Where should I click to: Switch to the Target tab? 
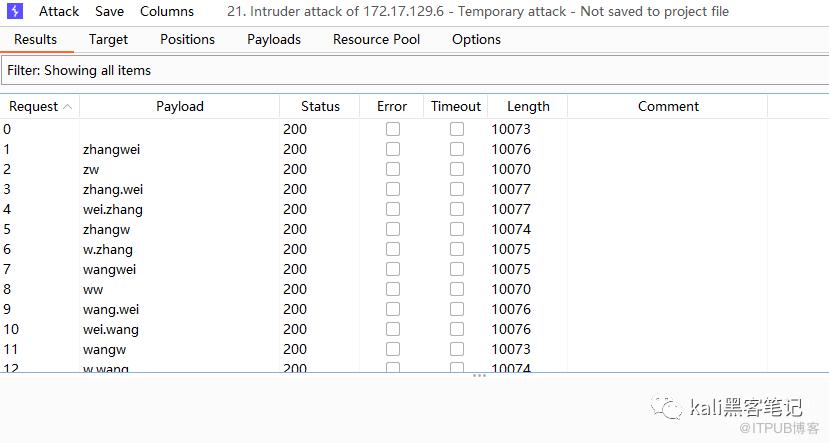tap(108, 40)
